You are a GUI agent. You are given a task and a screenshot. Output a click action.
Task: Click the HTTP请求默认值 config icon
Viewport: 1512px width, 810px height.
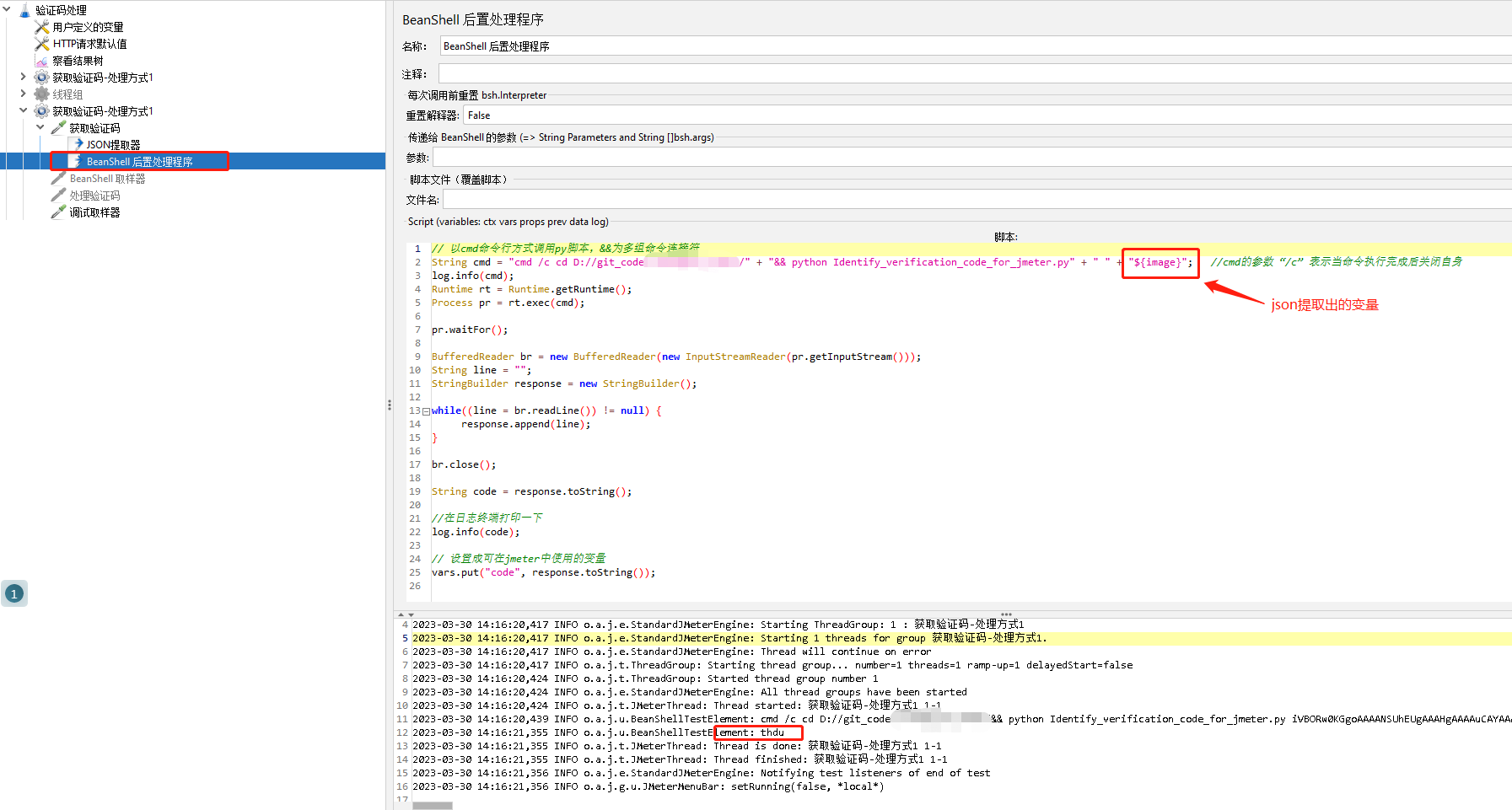[x=41, y=44]
